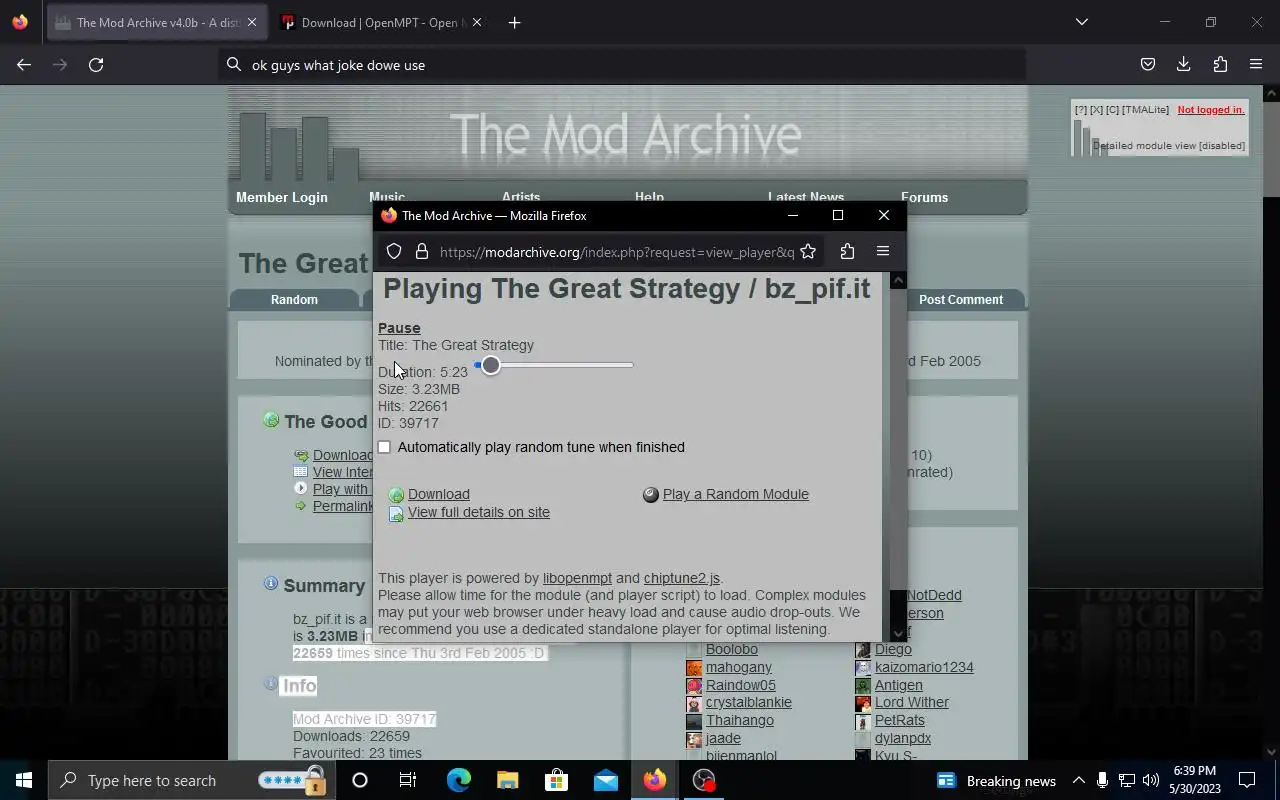Image resolution: width=1280 pixels, height=800 pixels.
Task: Click the padlock site info icon in the popup
Action: coord(421,252)
